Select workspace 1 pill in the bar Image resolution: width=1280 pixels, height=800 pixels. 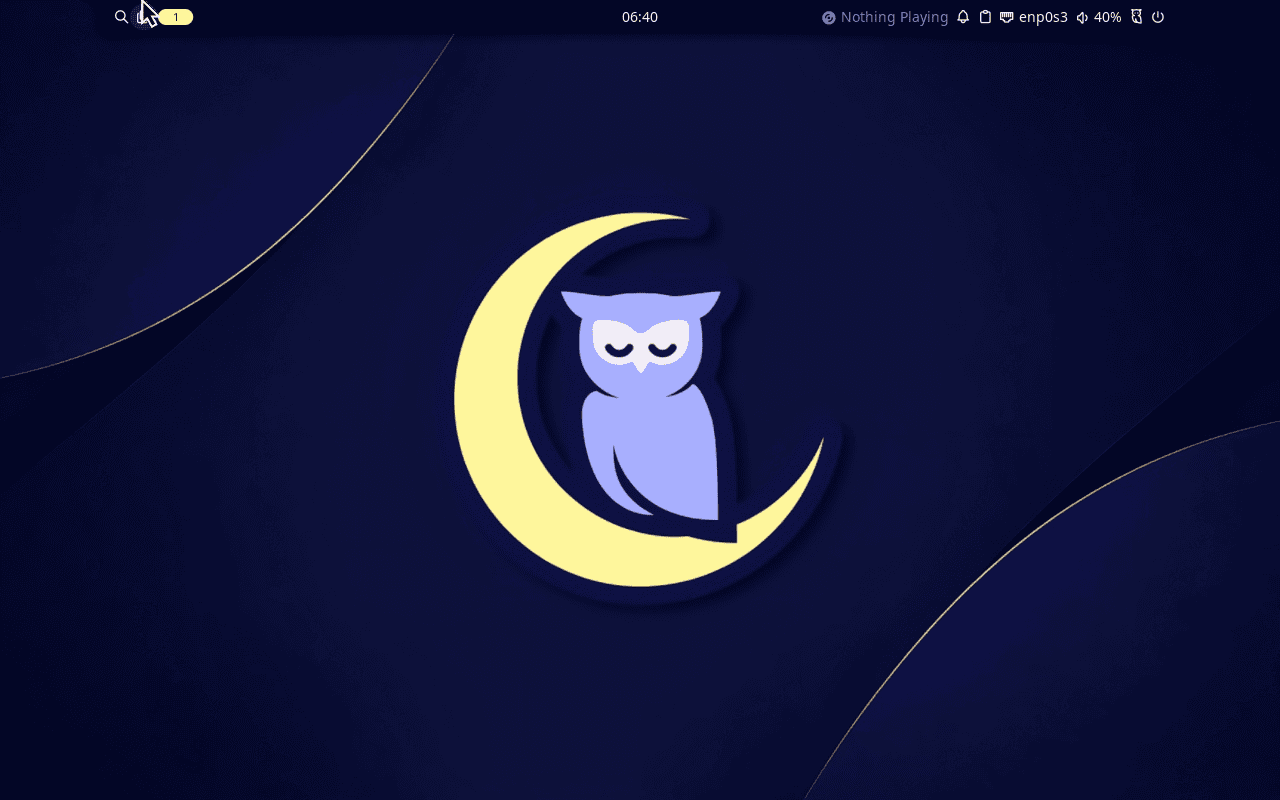(x=176, y=17)
